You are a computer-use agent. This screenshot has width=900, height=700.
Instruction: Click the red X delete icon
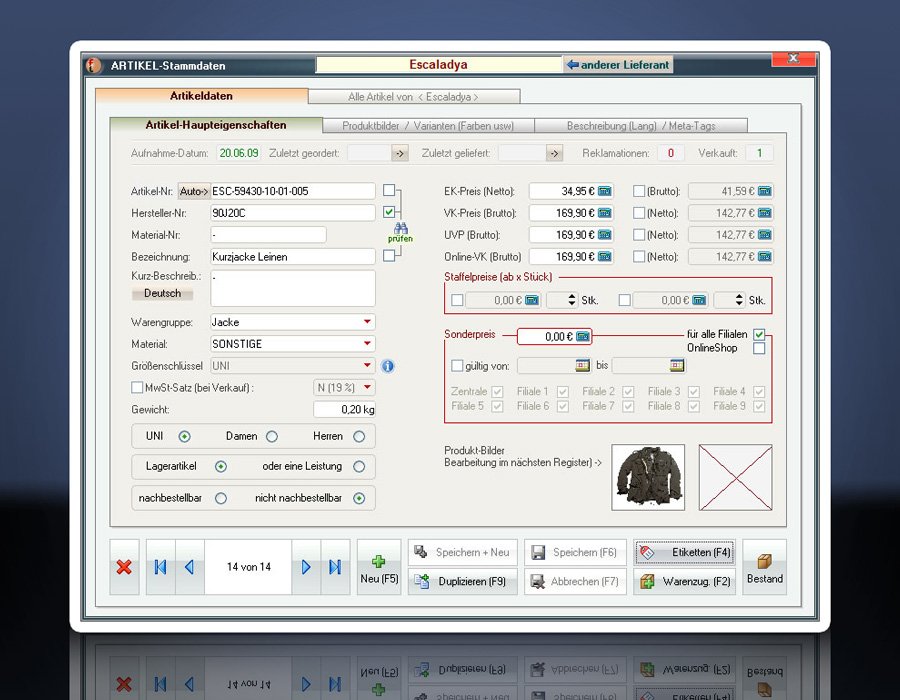point(124,567)
